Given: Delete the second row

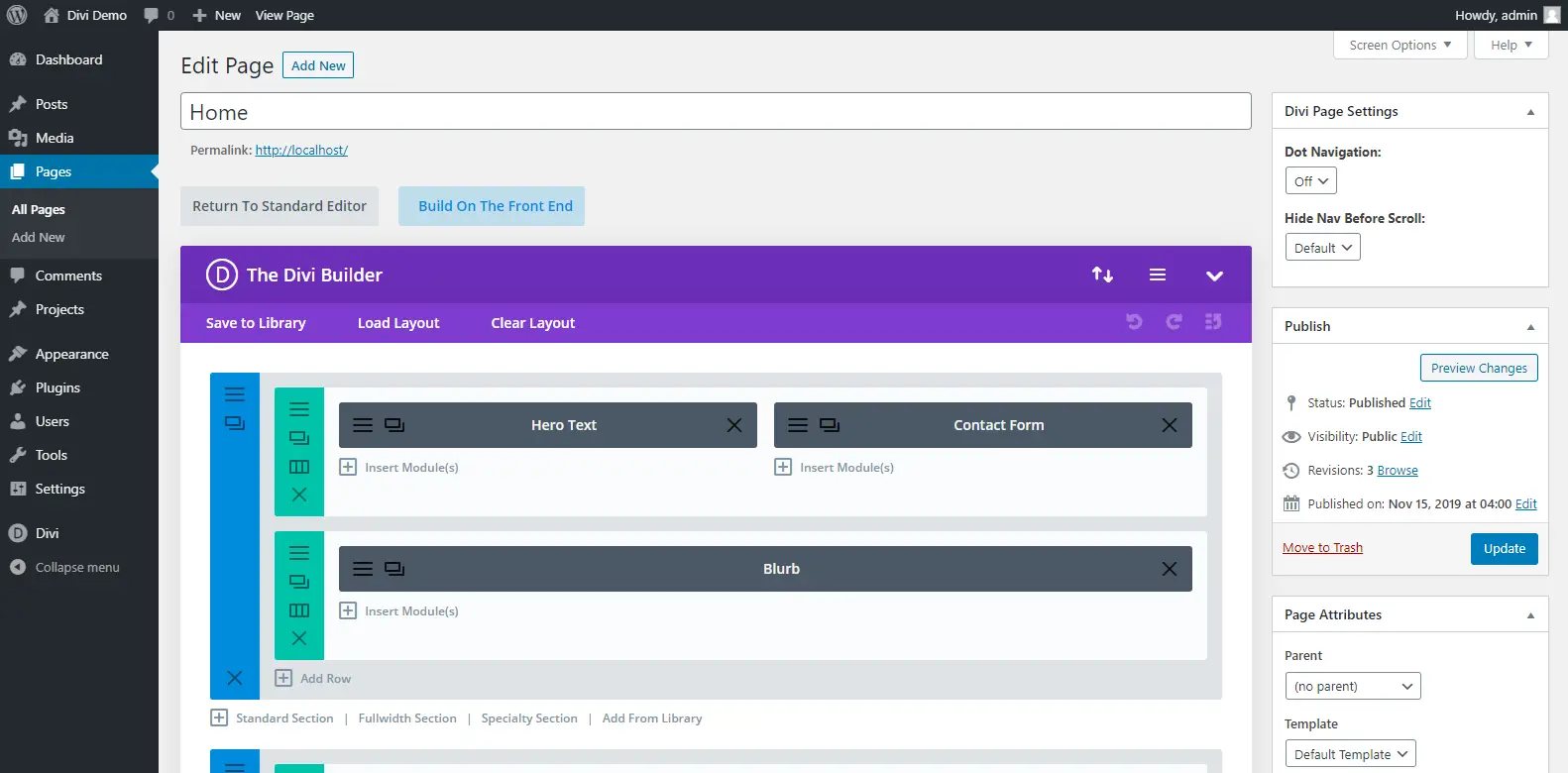Looking at the screenshot, I should (299, 638).
